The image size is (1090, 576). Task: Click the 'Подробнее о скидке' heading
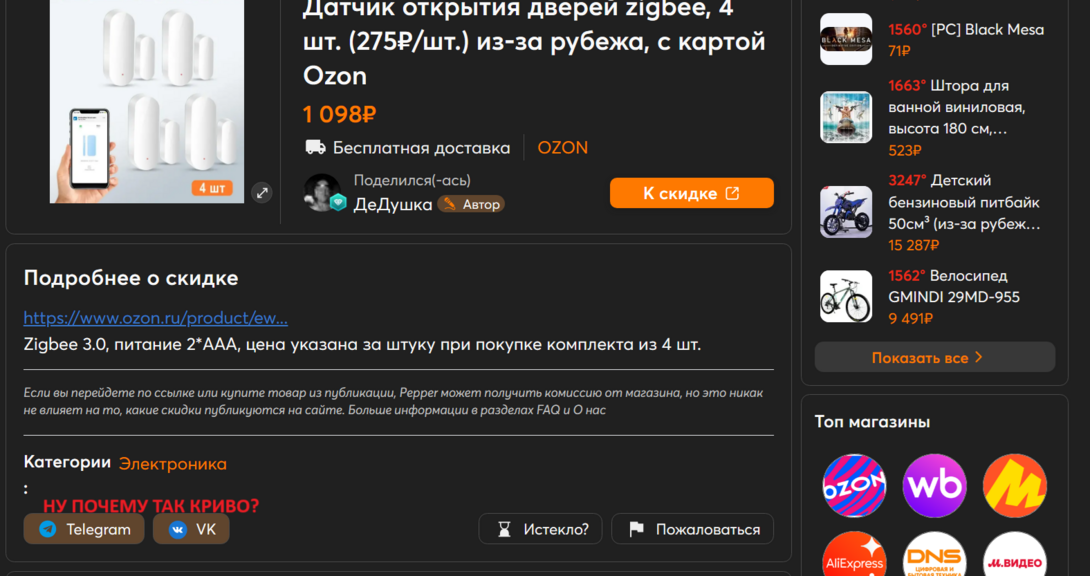tap(131, 278)
